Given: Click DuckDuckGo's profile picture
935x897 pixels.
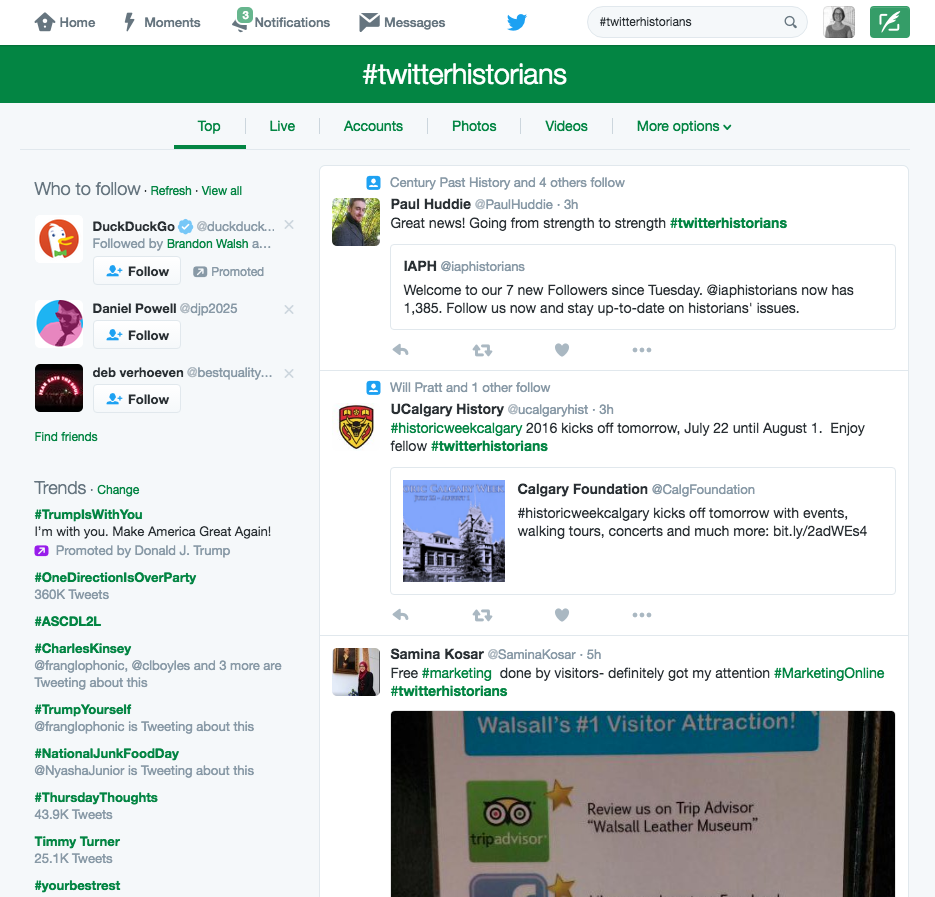Looking at the screenshot, I should [x=59, y=239].
